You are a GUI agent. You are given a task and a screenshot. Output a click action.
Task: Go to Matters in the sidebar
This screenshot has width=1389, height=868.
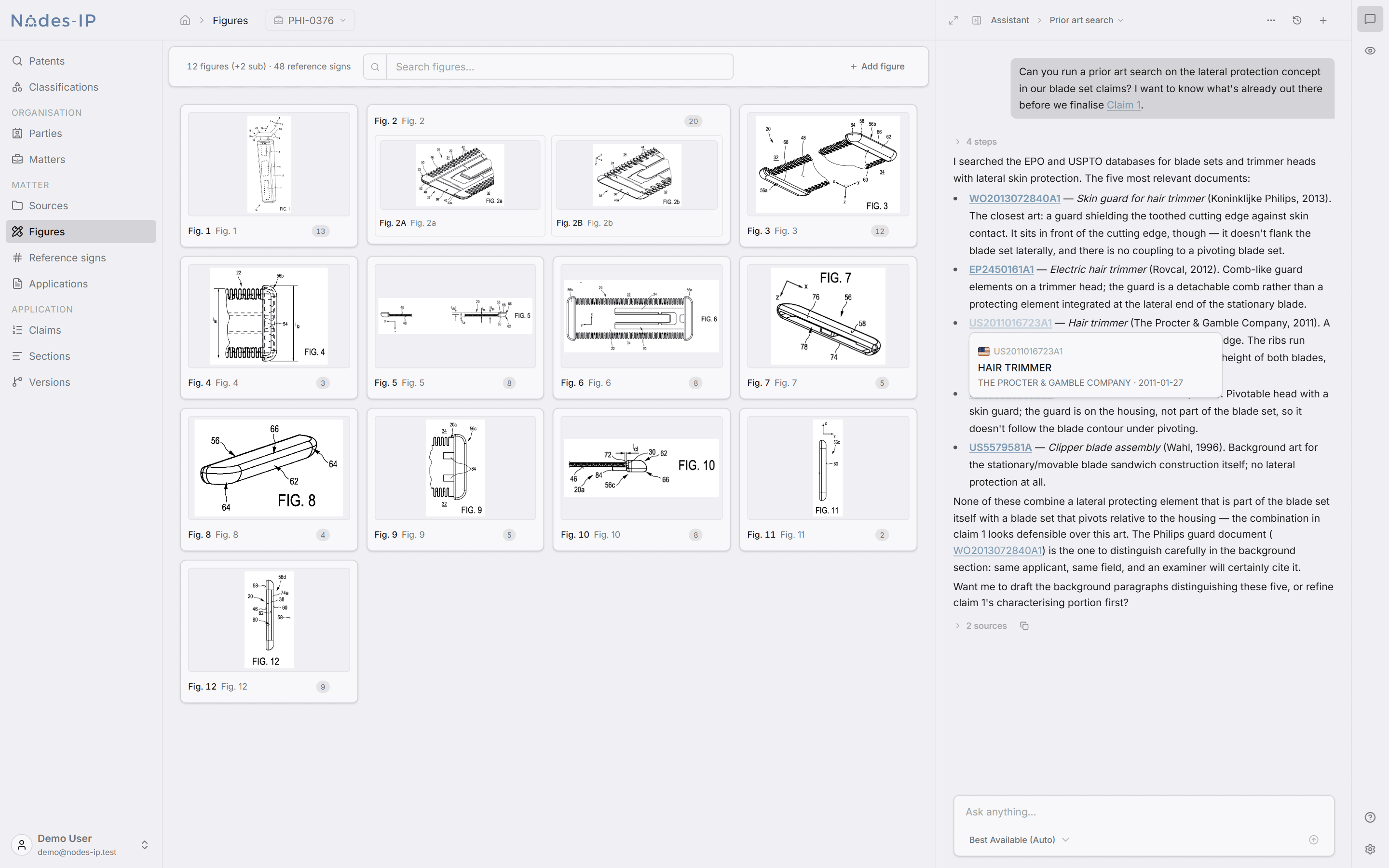[x=81, y=159]
